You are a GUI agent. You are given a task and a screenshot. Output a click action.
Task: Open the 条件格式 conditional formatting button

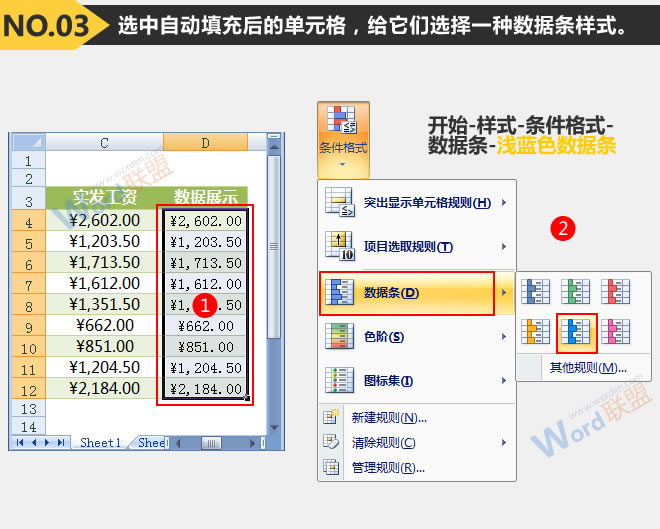point(343,140)
